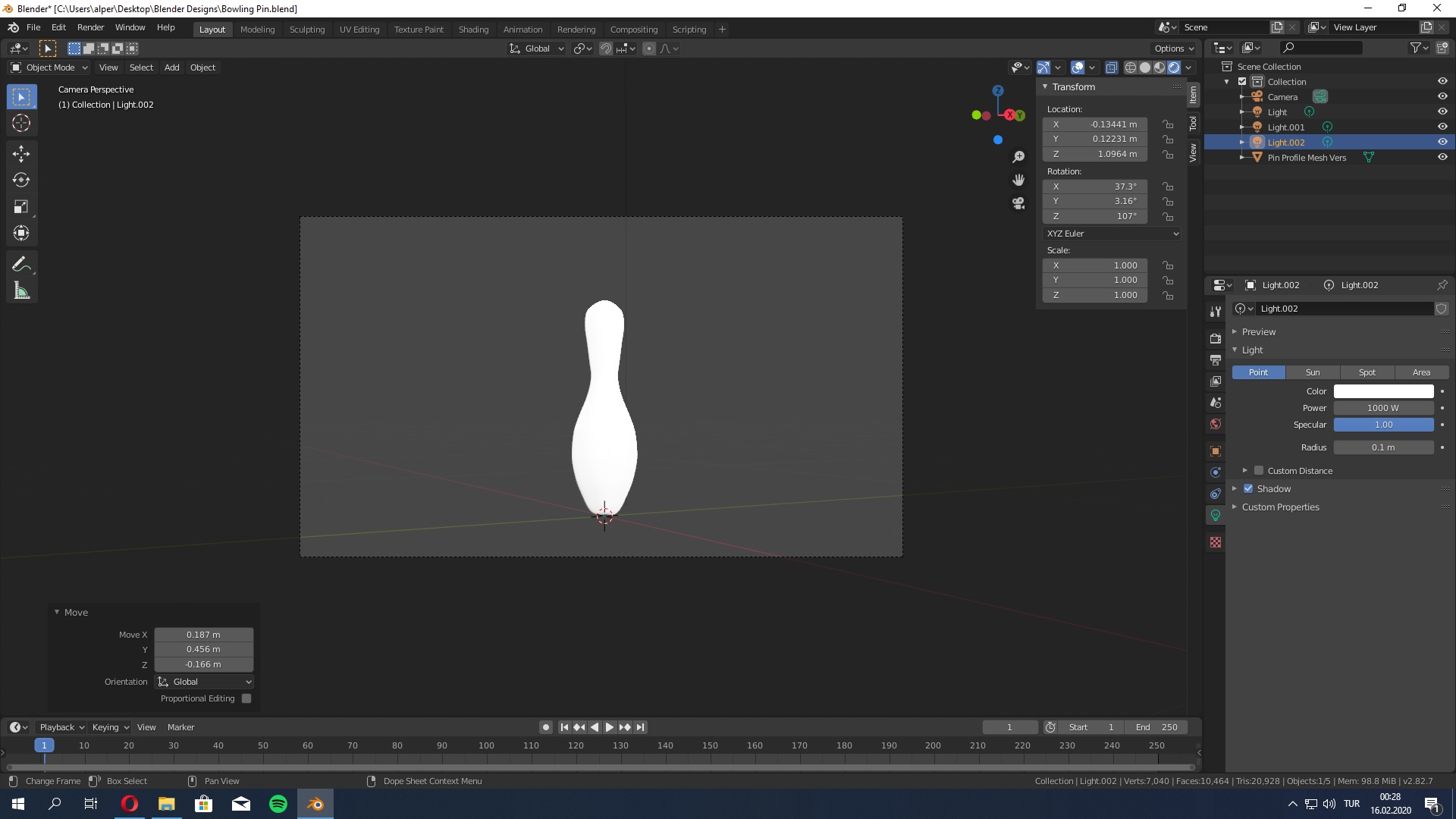Open Object Mode dropdown
Image resolution: width=1456 pixels, height=819 pixels.
pyautogui.click(x=49, y=67)
